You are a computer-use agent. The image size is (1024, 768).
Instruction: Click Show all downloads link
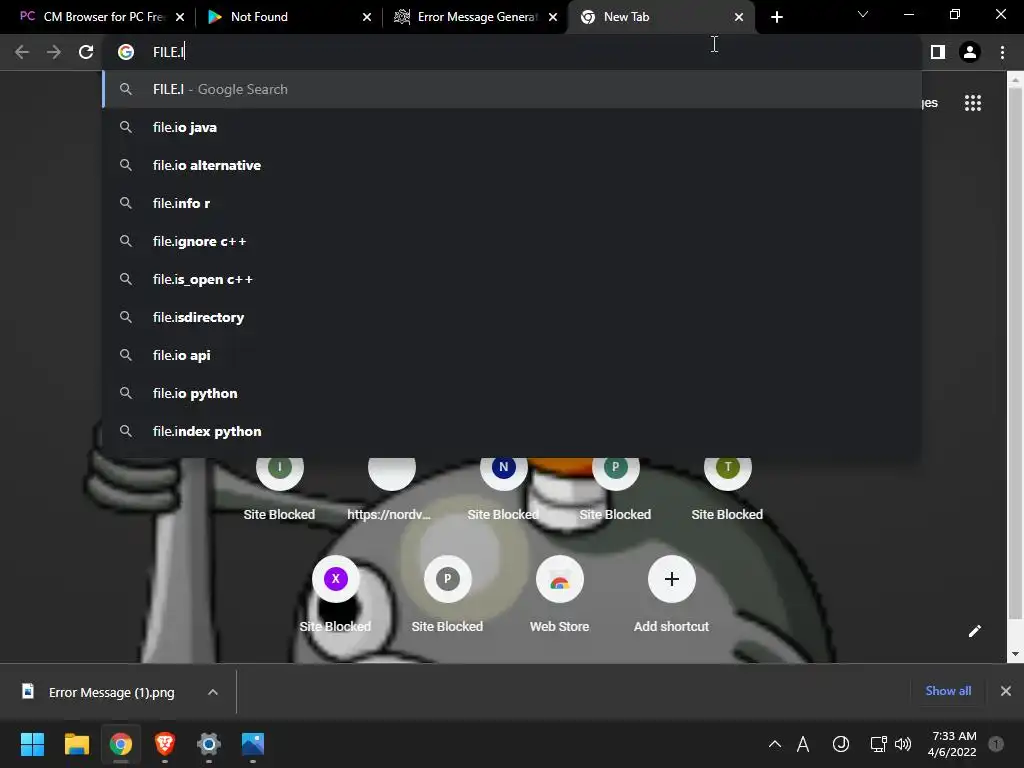(x=948, y=691)
